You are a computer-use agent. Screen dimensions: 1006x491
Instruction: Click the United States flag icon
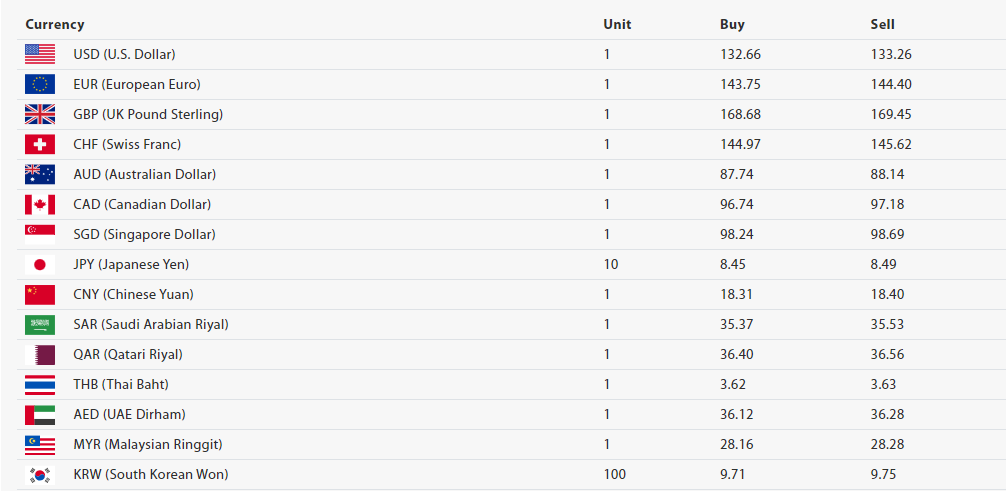pos(40,54)
